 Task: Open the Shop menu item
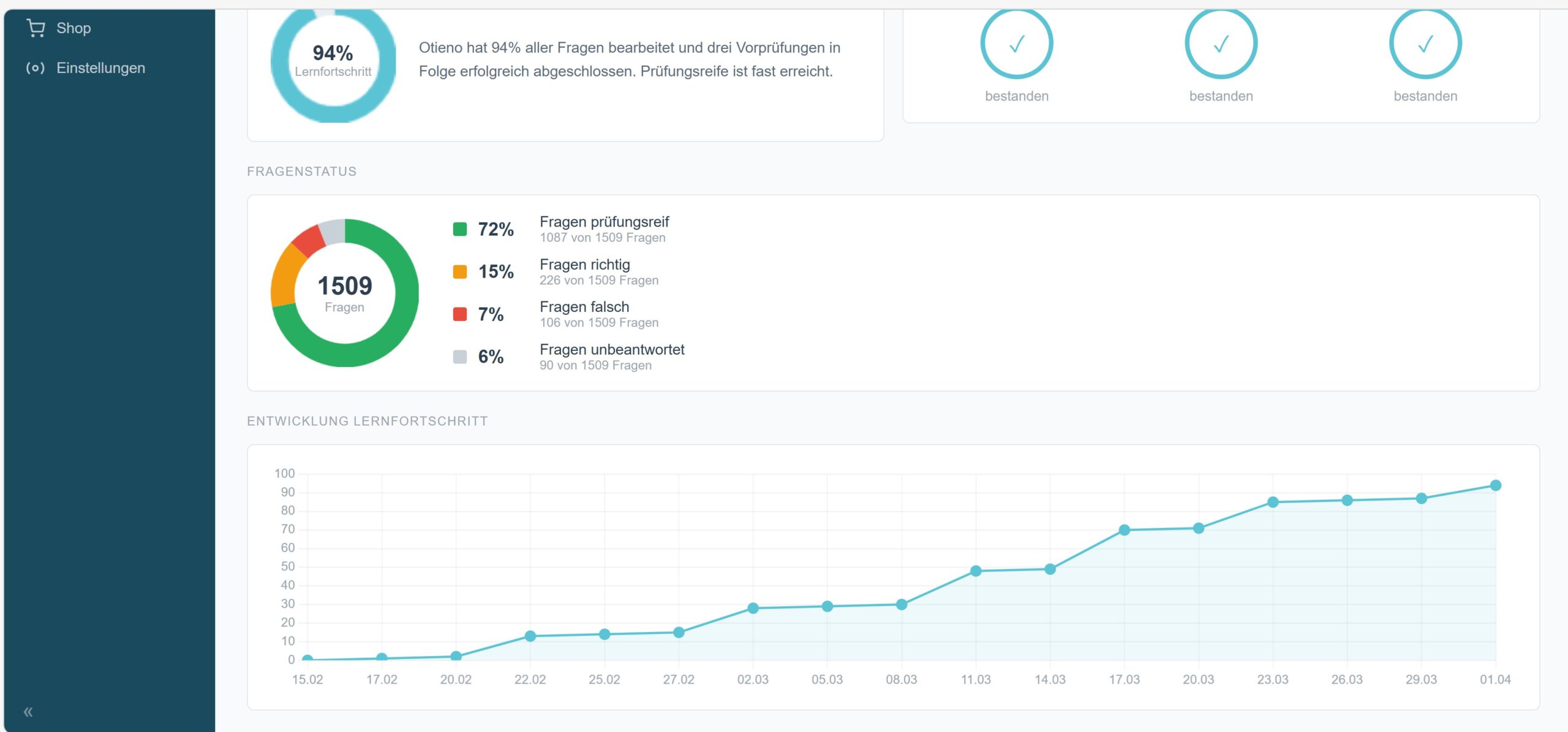click(x=73, y=28)
